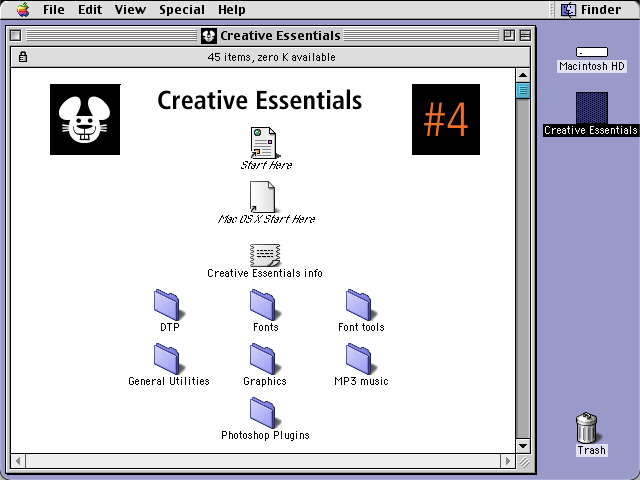Collapse the window with the windowshade box

[x=525, y=36]
